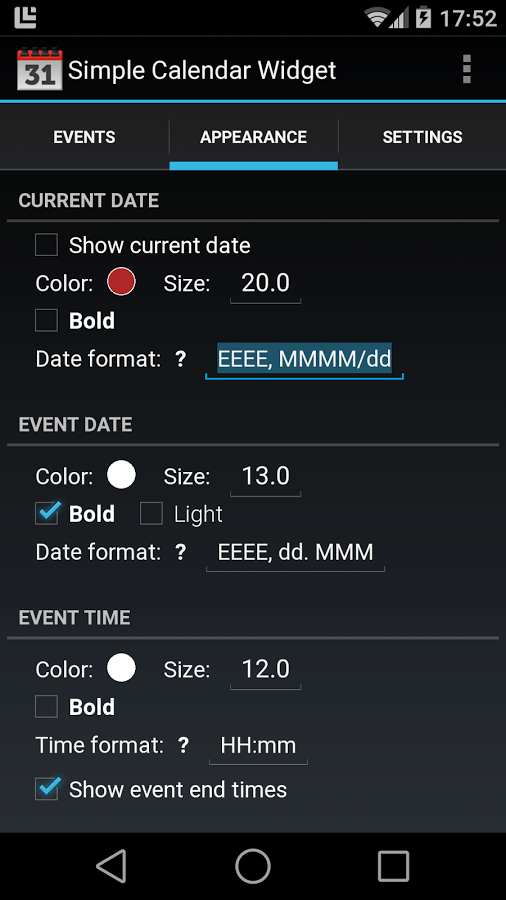Screen dimensions: 506x900
Task: Open Event Date format help question mark
Action: click(x=181, y=552)
